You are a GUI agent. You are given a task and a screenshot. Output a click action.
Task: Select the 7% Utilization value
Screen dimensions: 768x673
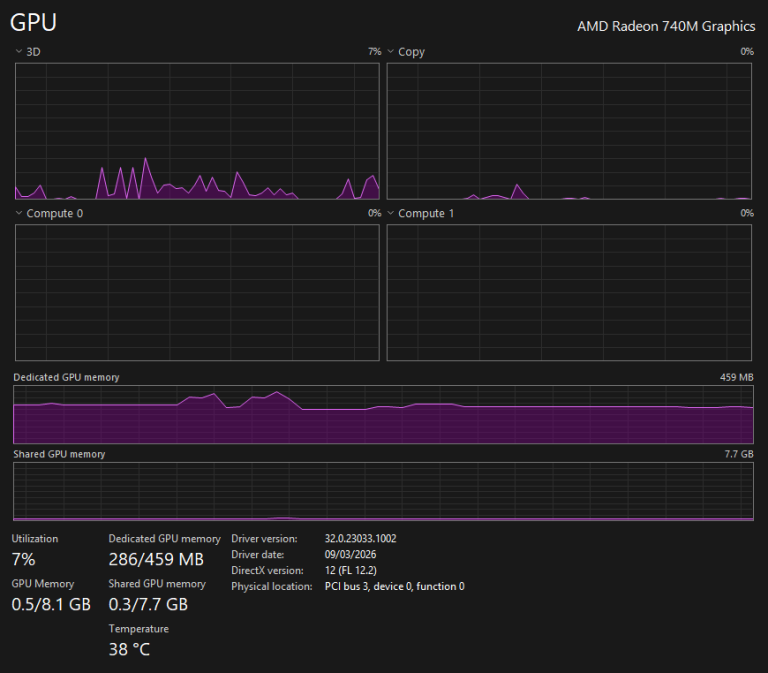[x=23, y=559]
